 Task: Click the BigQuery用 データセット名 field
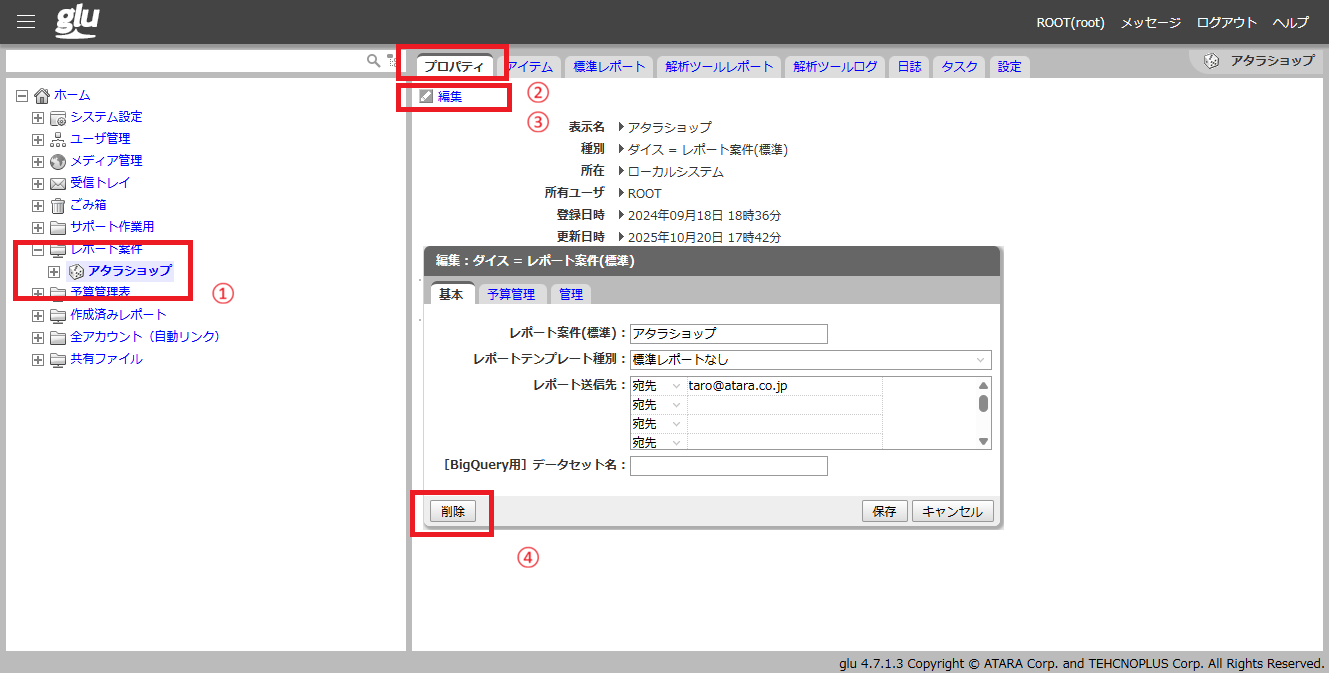coord(728,466)
